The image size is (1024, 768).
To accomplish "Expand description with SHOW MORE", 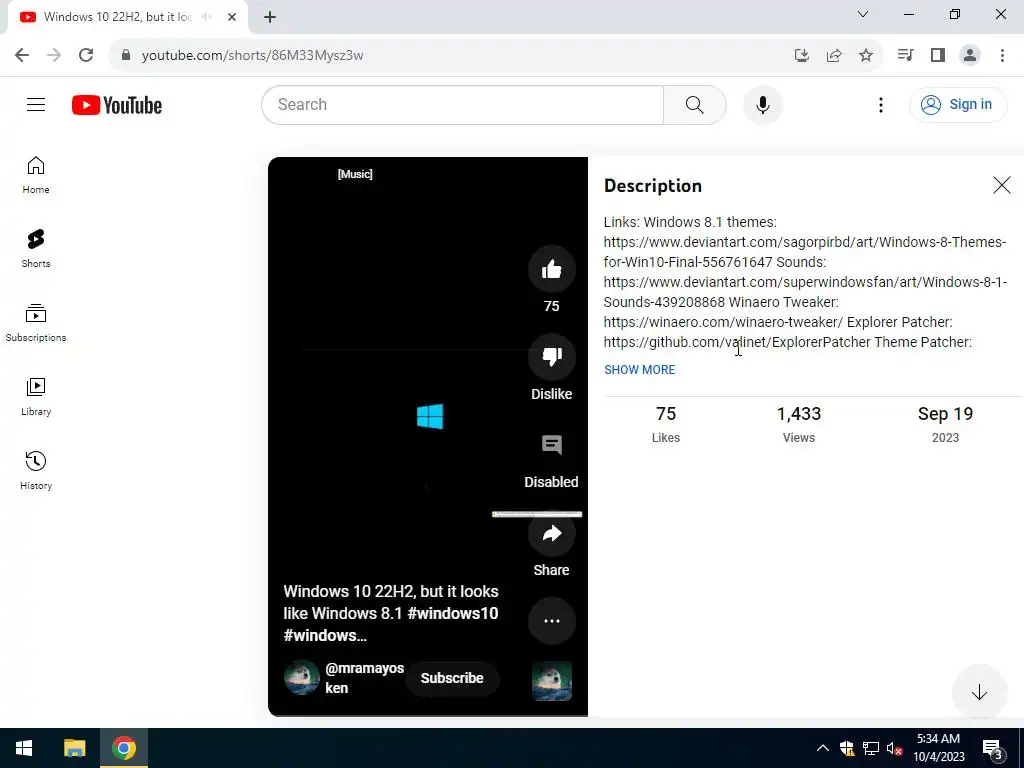I will click(x=639, y=370).
